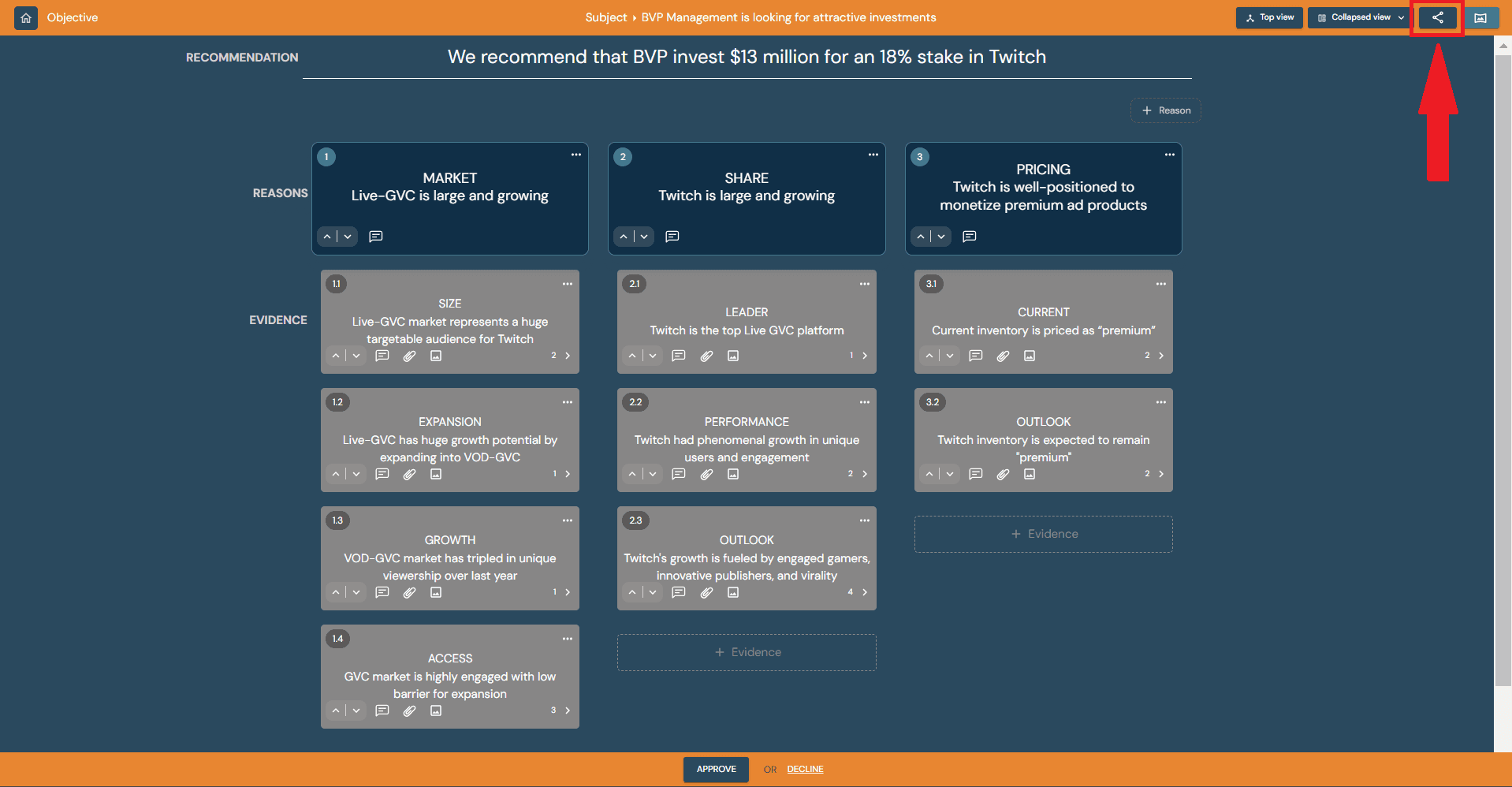Open attachments on EXPANSION evidence card
1512x787 pixels.
coord(409,474)
